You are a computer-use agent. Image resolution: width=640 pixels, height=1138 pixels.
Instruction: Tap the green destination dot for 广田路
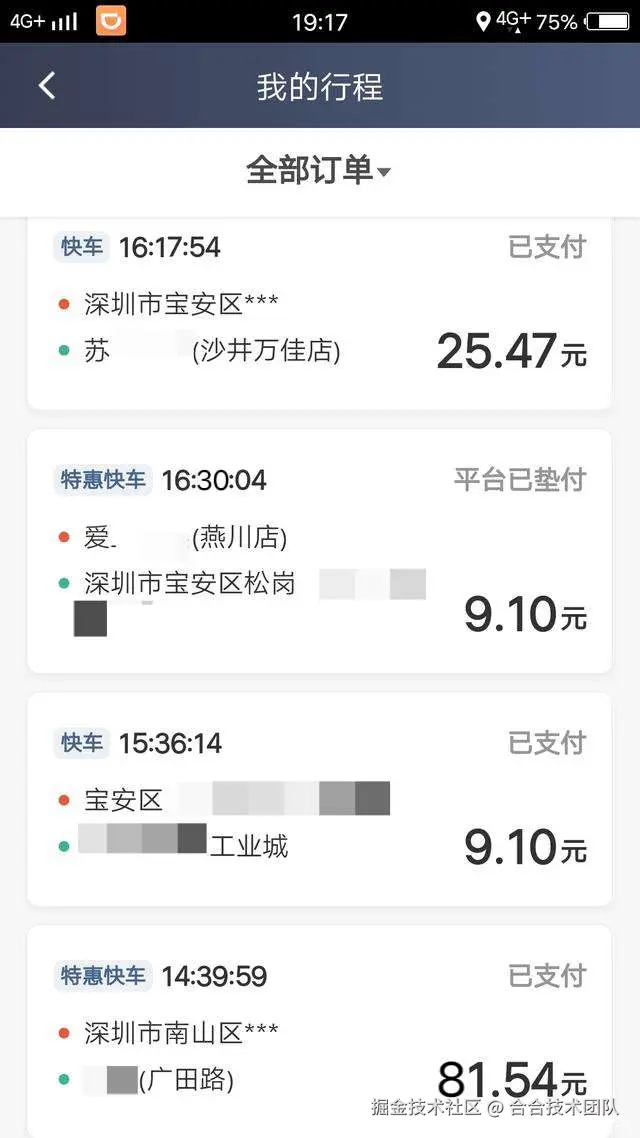(64, 1080)
